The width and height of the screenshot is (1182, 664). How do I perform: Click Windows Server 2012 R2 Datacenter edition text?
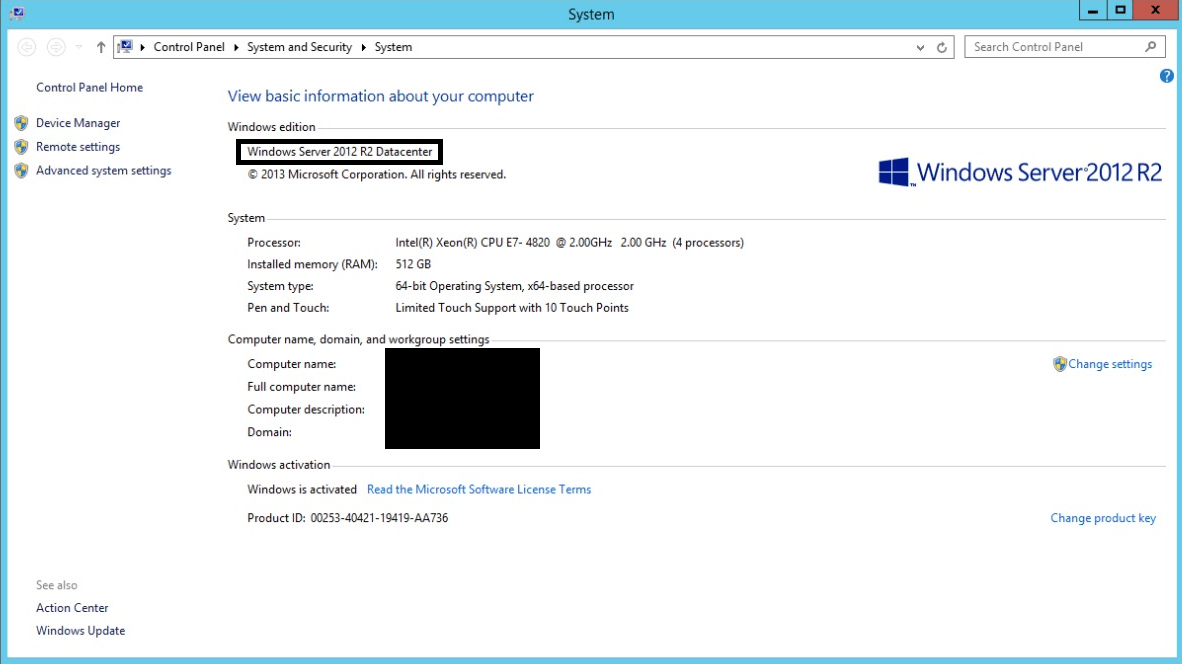pos(340,151)
